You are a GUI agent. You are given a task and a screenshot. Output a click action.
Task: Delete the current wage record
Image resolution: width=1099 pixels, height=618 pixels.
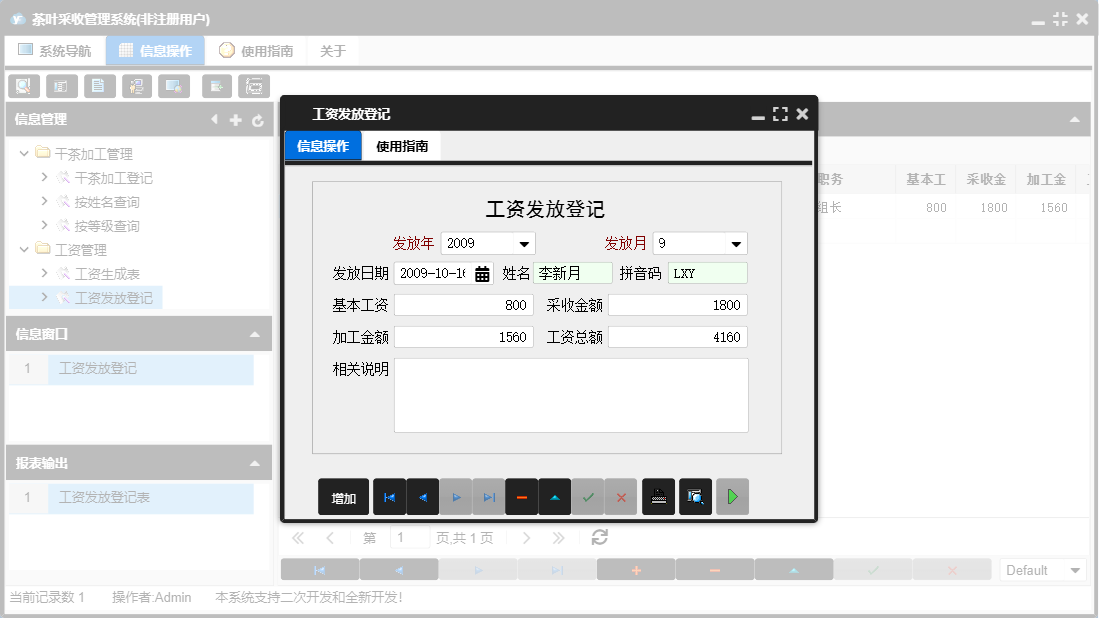click(x=521, y=497)
